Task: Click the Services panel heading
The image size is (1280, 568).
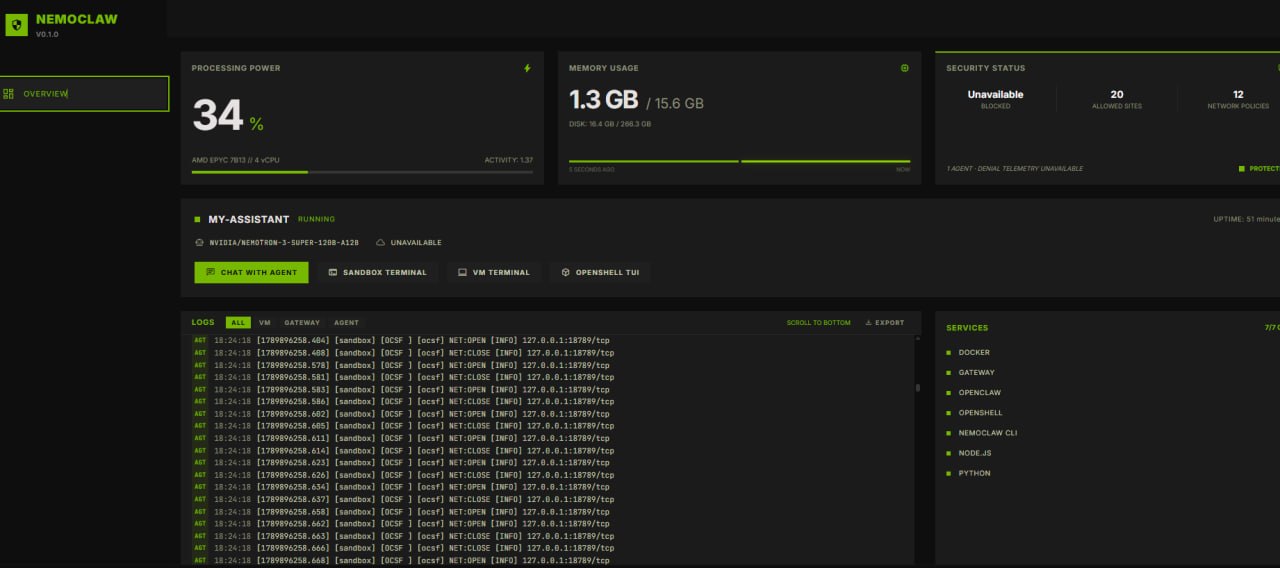Action: (967, 328)
